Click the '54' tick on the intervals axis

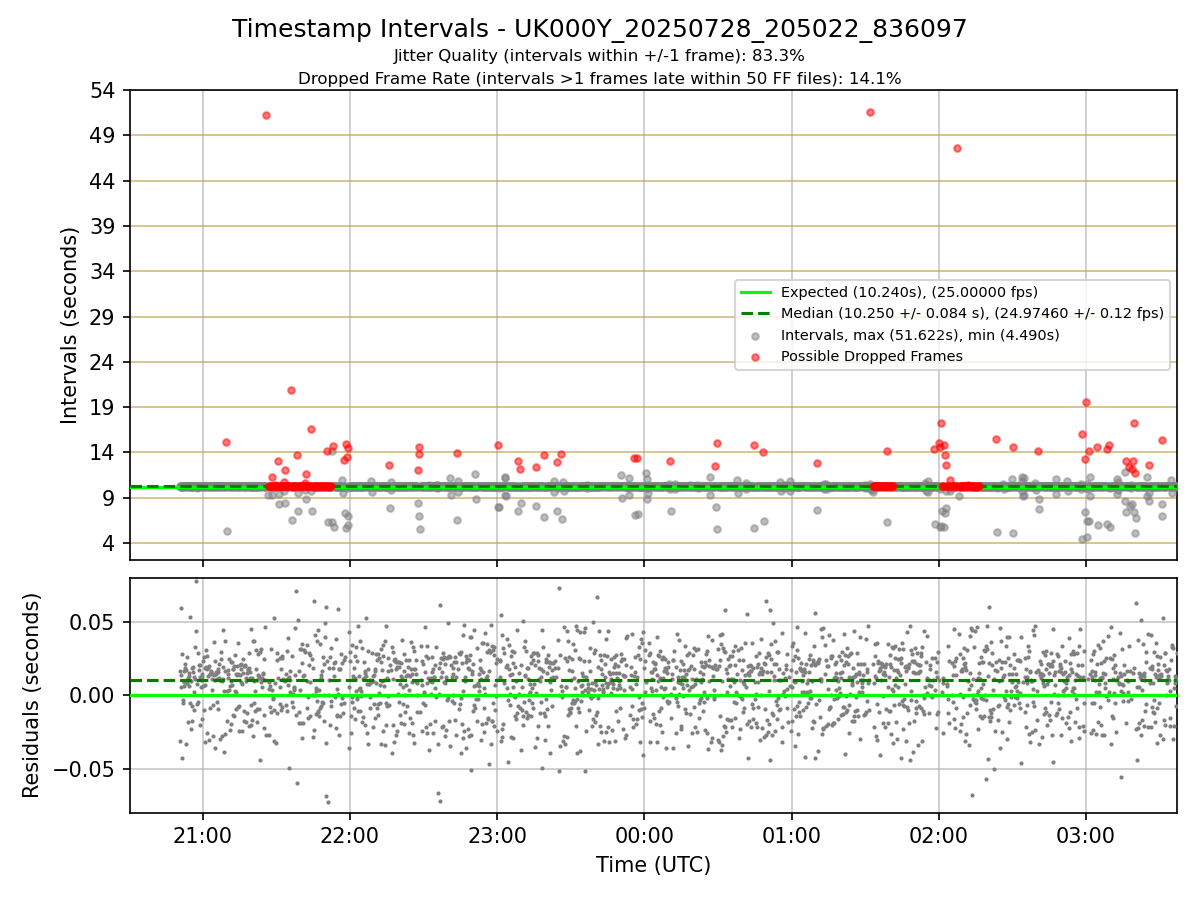coord(104,90)
